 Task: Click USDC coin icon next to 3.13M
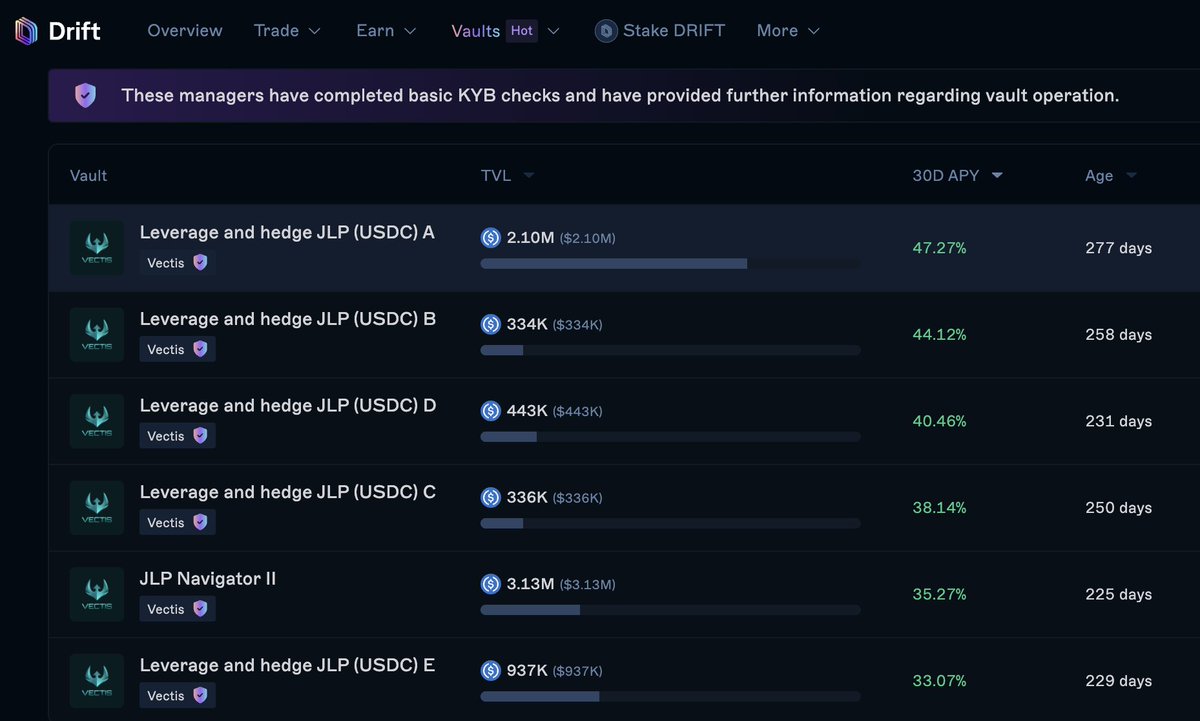[490, 584]
